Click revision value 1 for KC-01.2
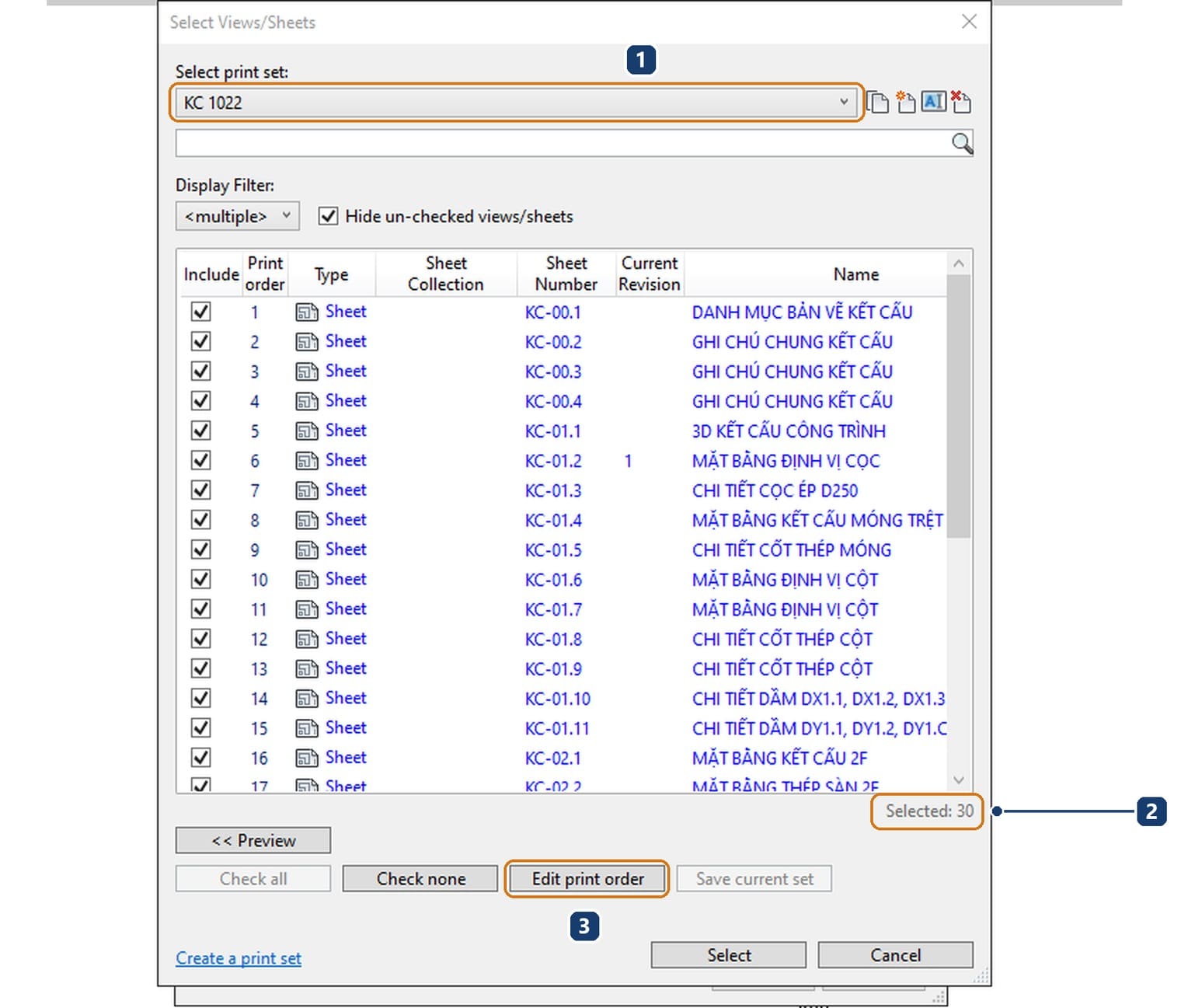Viewport: 1181px width, 1008px height. tap(628, 461)
